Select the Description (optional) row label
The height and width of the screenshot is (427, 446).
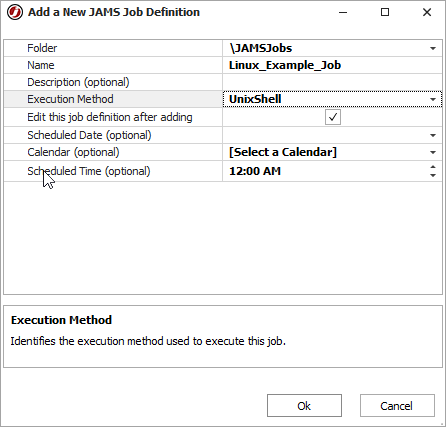pyautogui.click(x=78, y=82)
